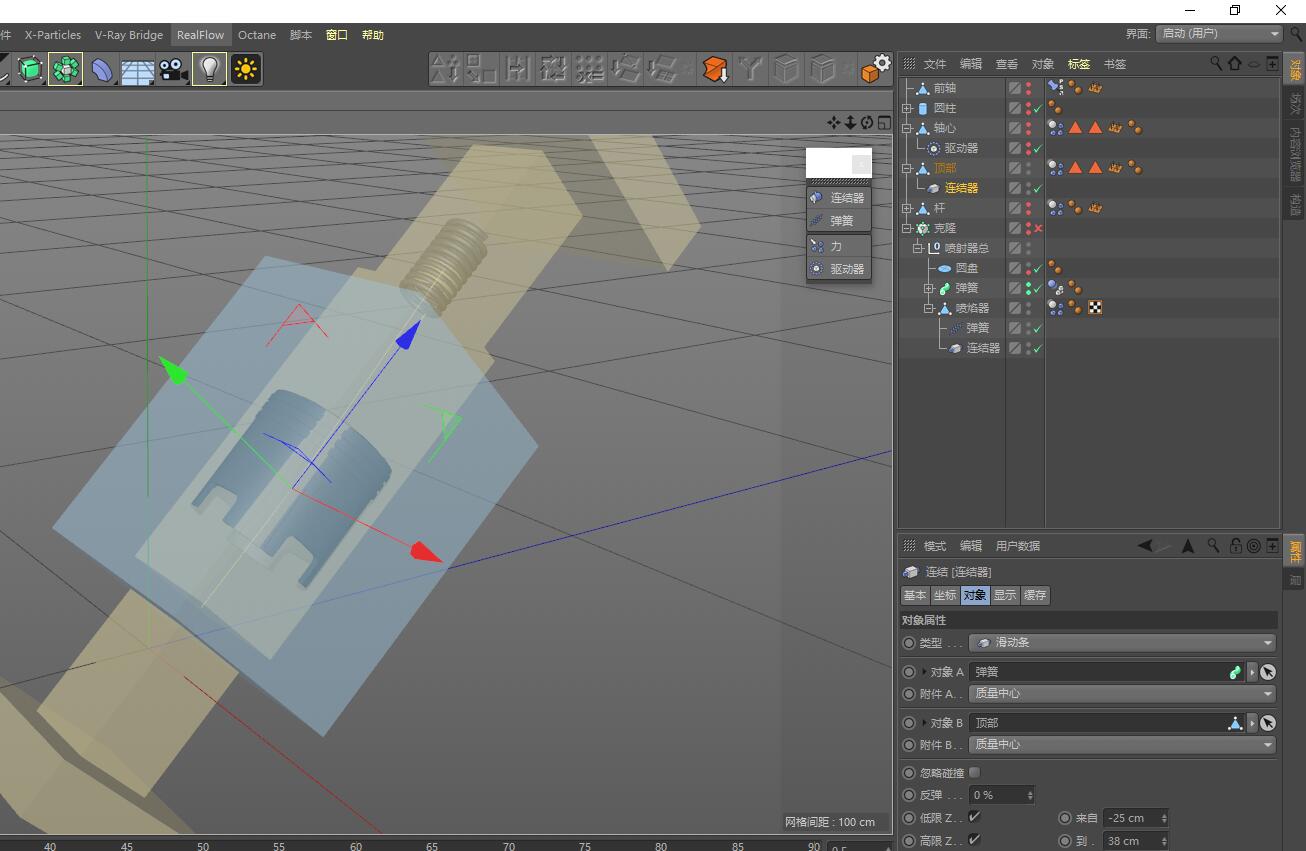Click back arrow in Attributes panel
Image resolution: width=1306 pixels, height=851 pixels.
pos(1146,546)
